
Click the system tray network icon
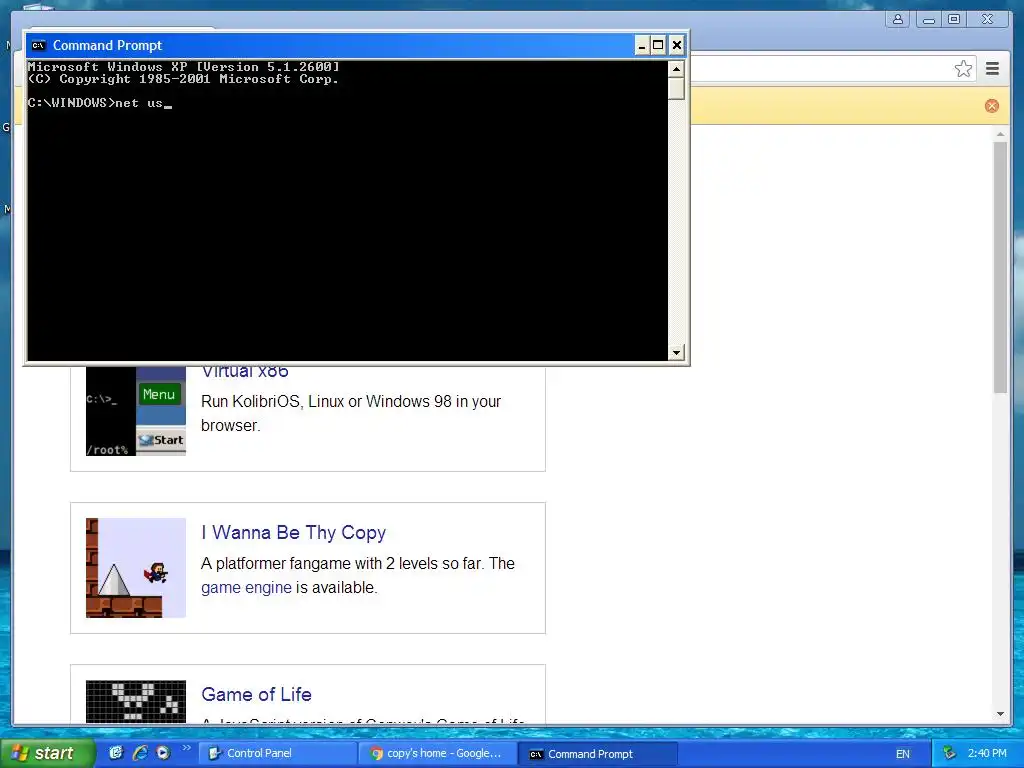click(x=950, y=754)
